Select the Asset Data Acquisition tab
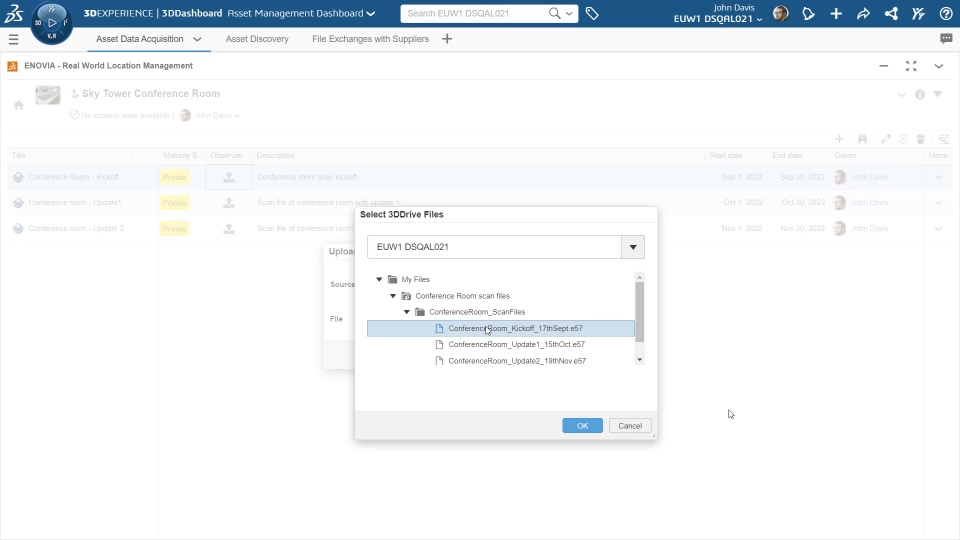 [140, 39]
